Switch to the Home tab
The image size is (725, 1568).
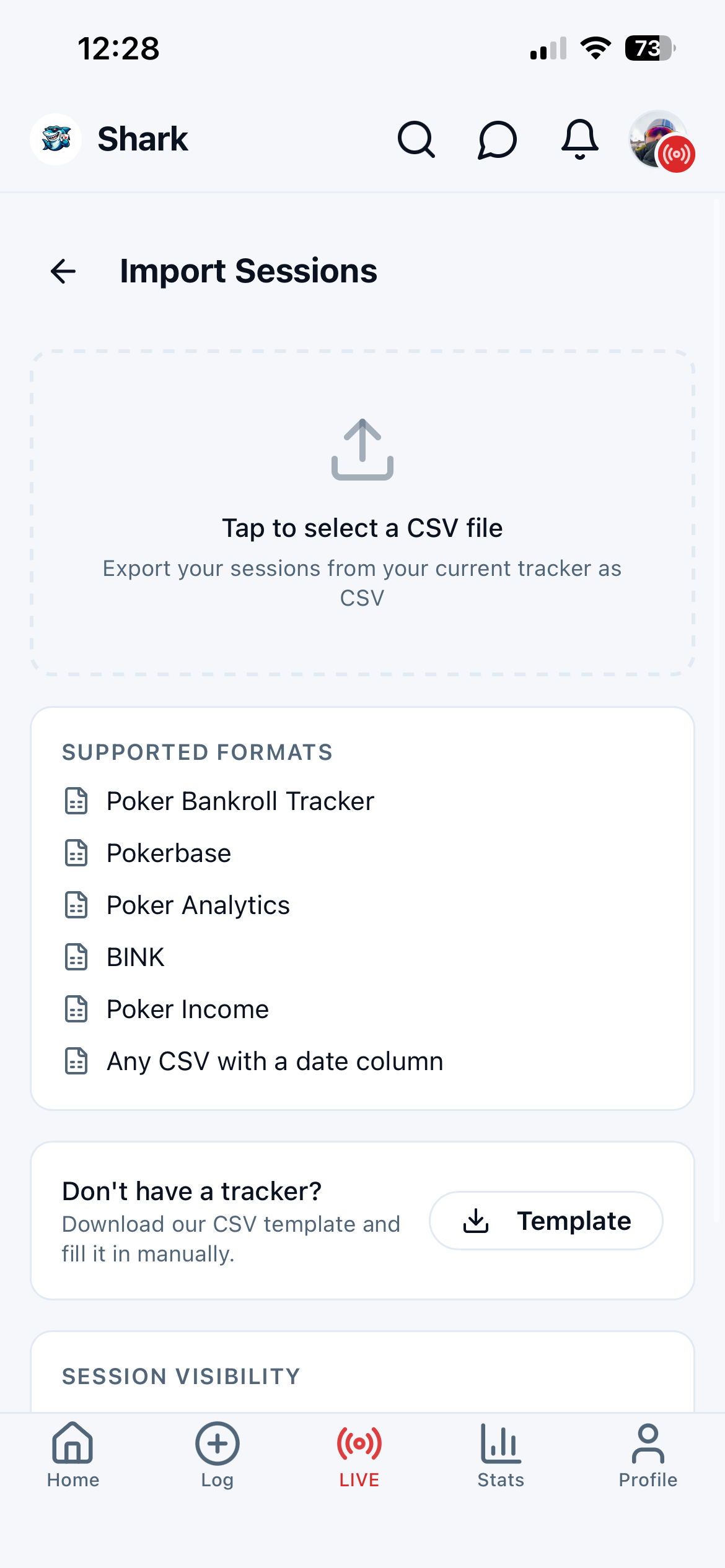73,1455
